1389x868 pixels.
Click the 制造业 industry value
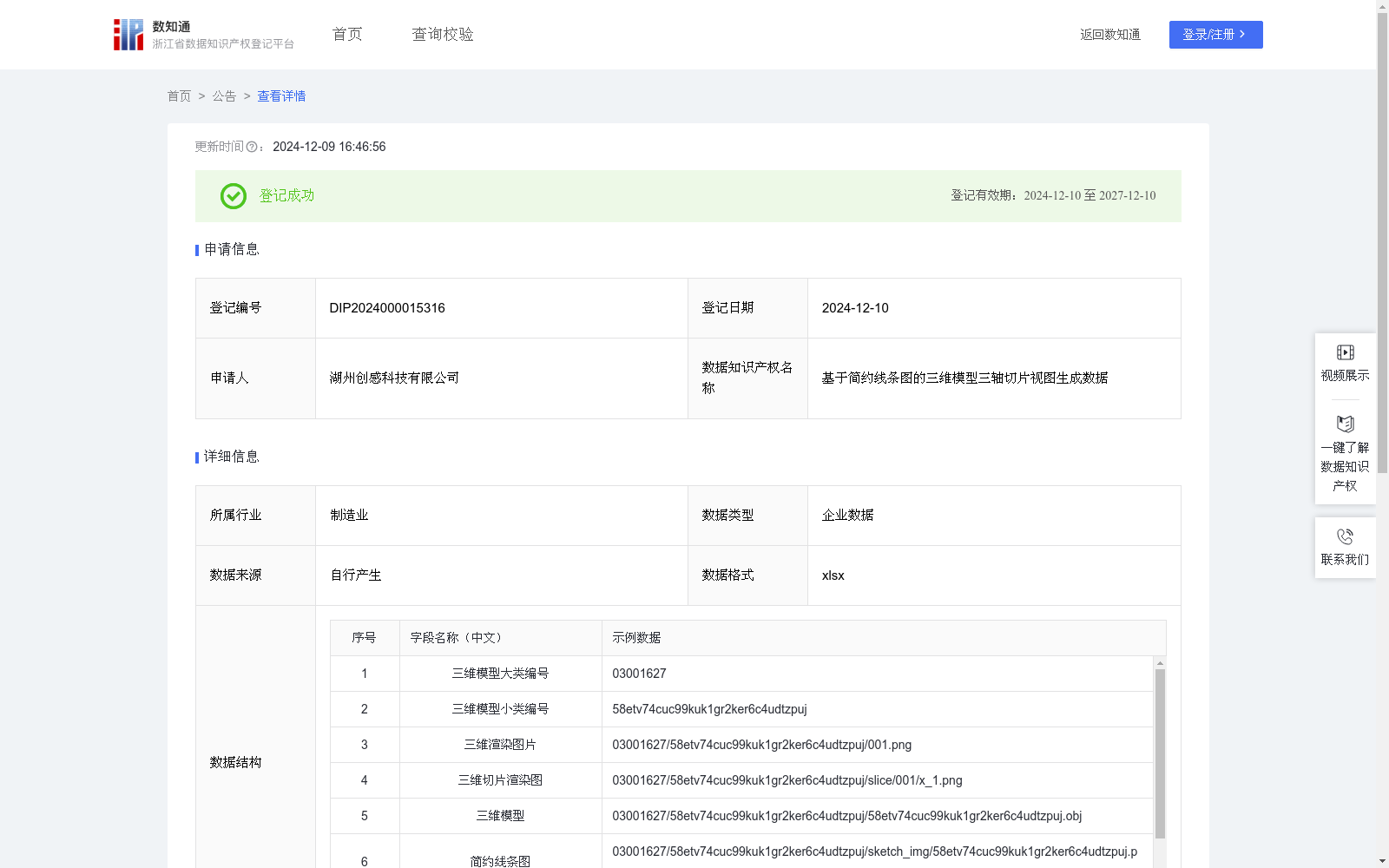click(x=349, y=516)
